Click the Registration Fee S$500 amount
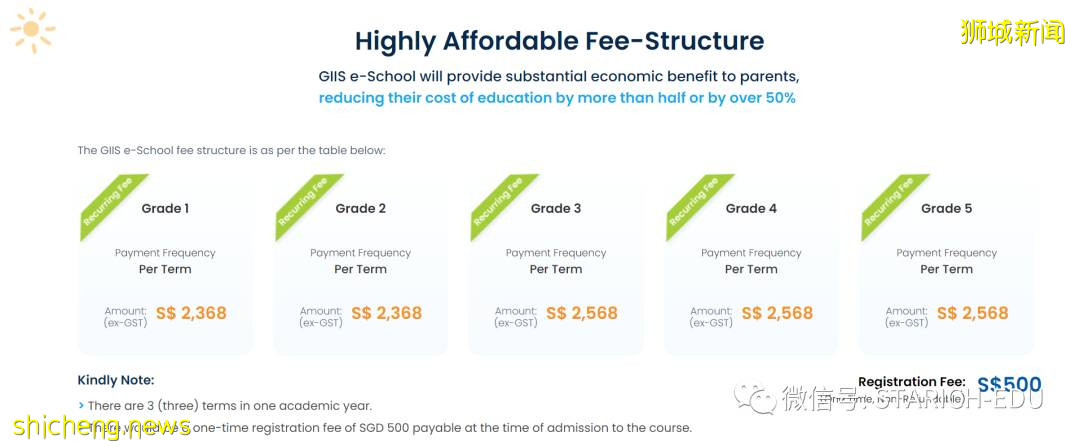 click(x=1008, y=385)
